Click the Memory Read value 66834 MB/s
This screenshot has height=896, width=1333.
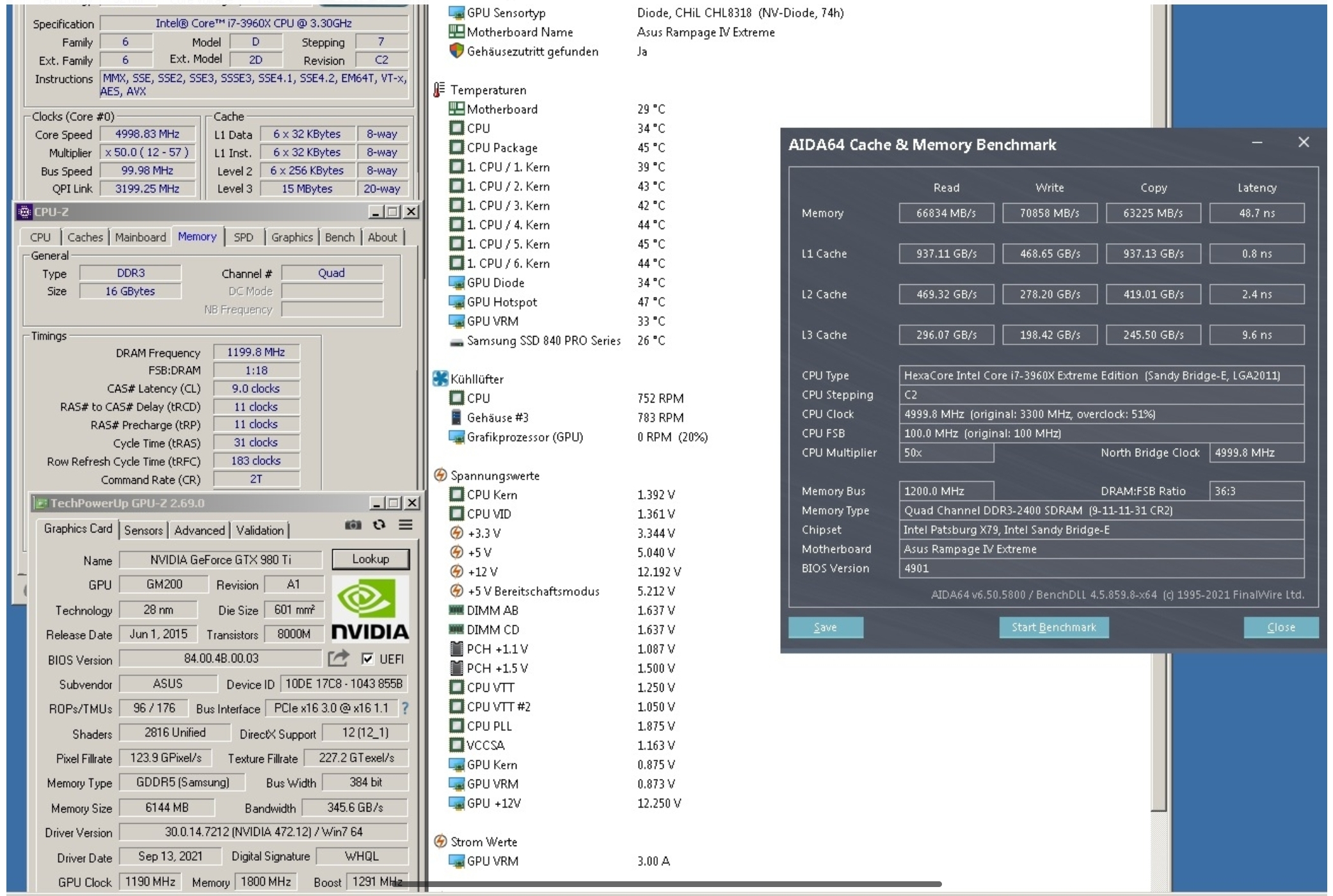click(x=946, y=213)
